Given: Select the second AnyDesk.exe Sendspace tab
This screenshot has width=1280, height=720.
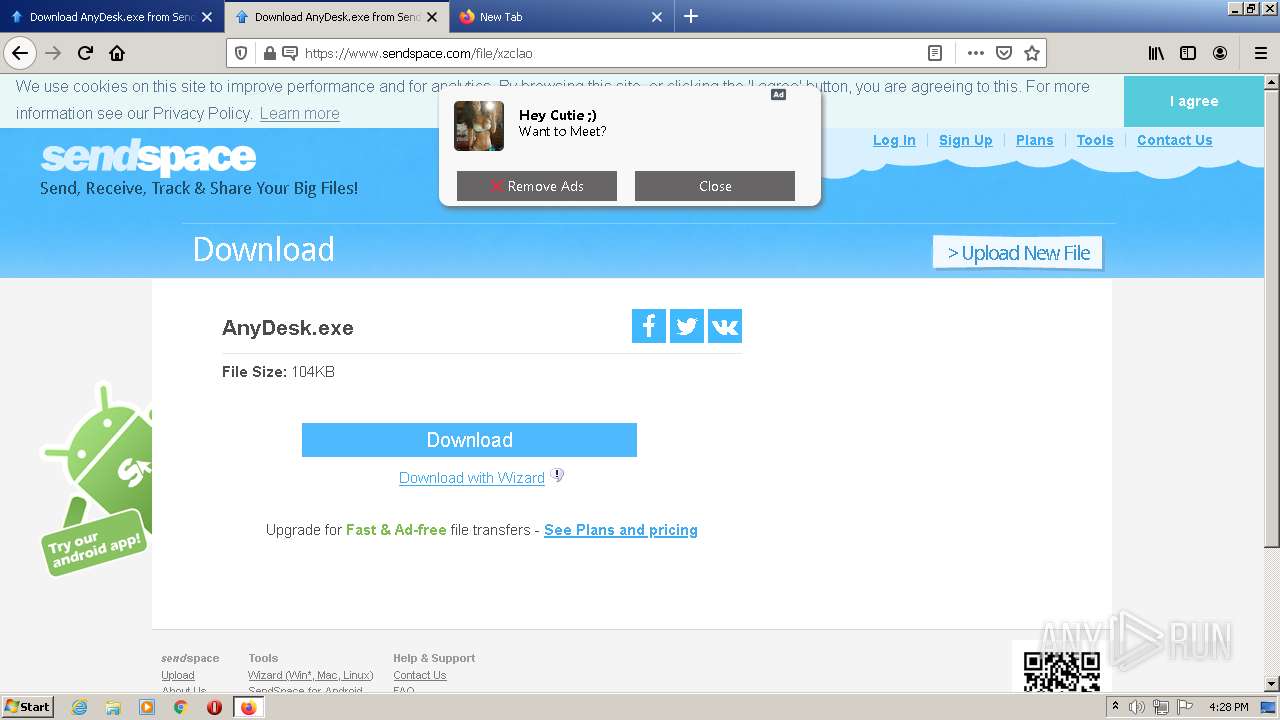Looking at the screenshot, I should click(x=336, y=17).
